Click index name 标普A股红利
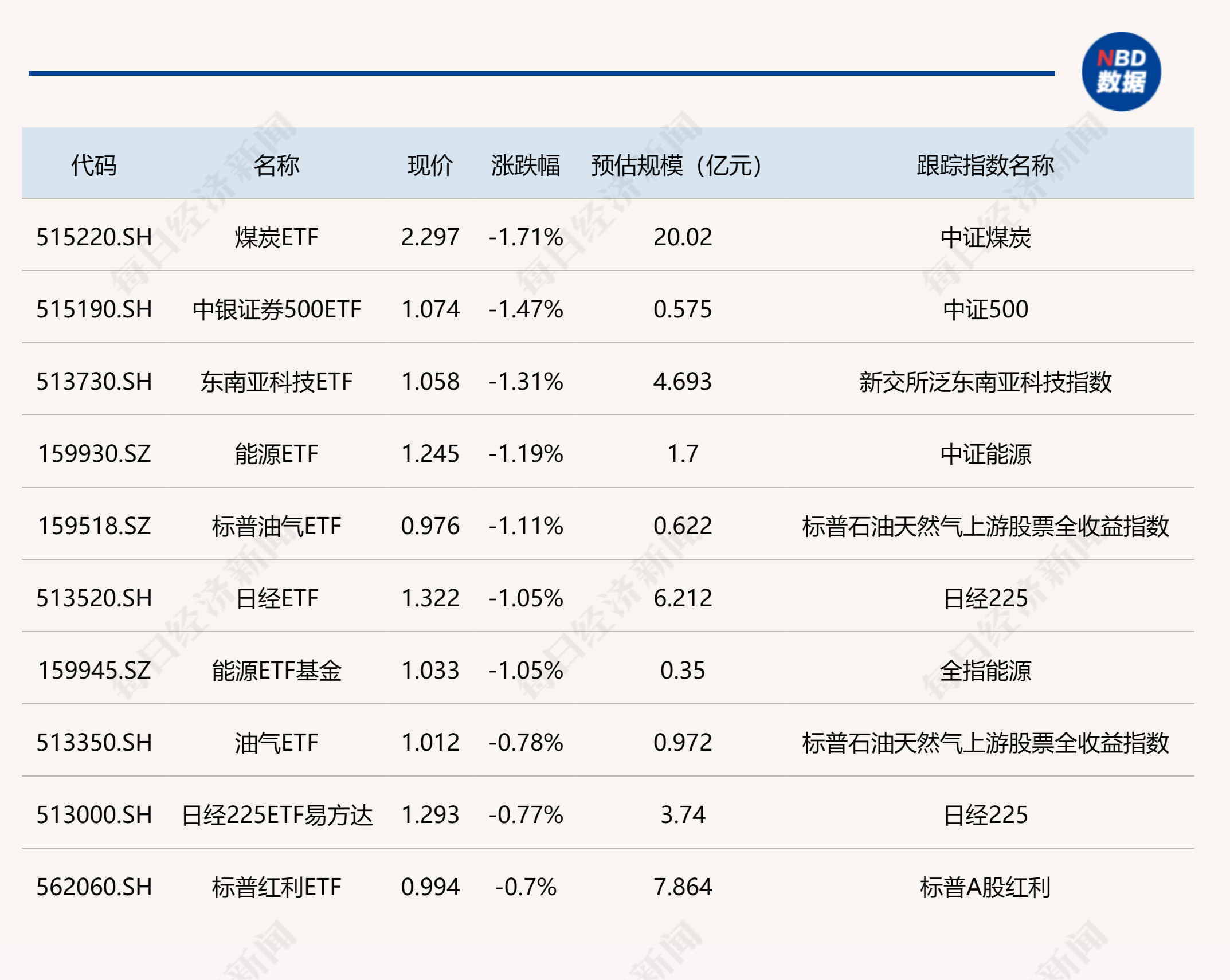This screenshot has height=980, width=1230. coord(985,887)
